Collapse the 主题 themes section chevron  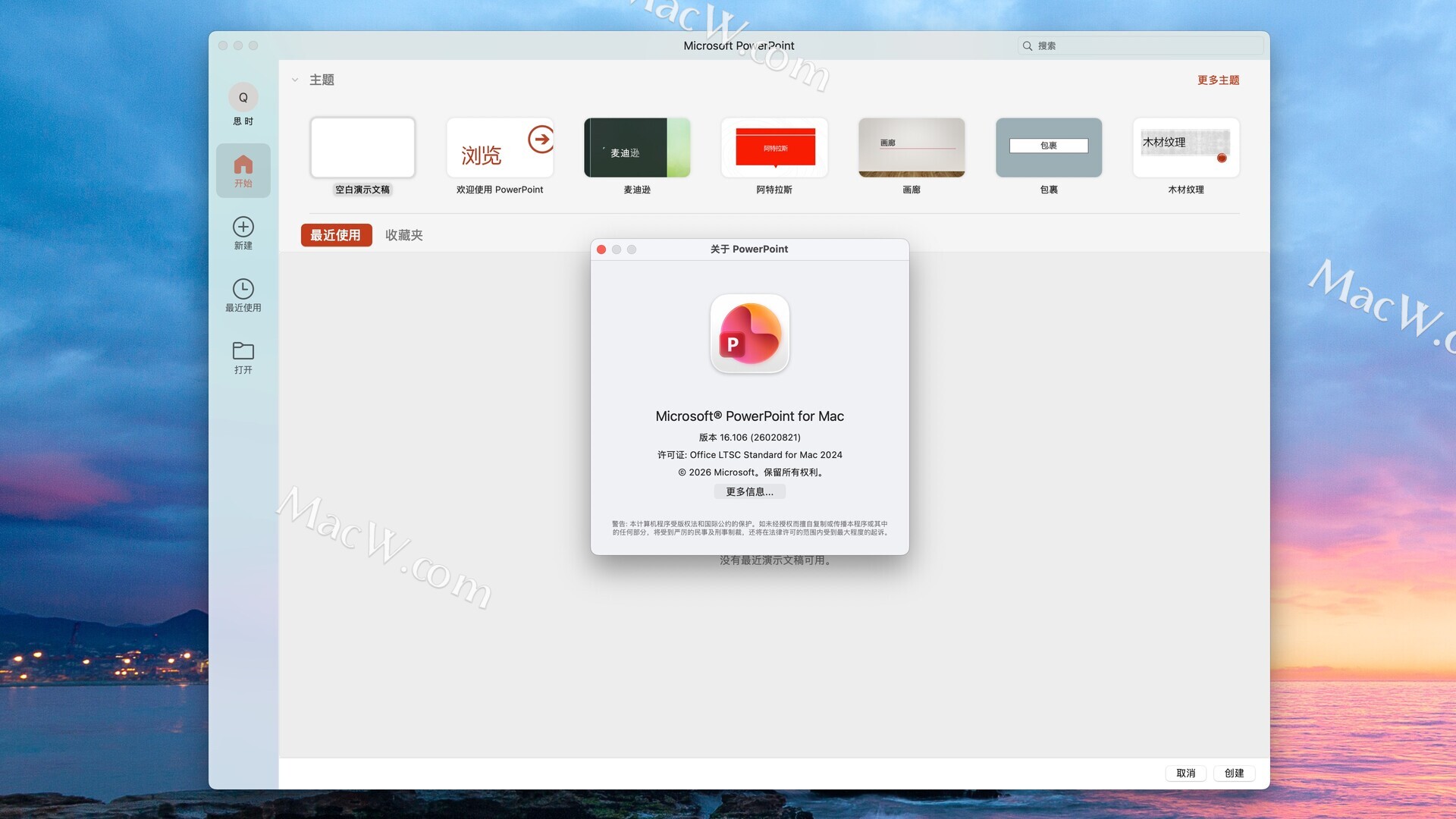pos(295,80)
